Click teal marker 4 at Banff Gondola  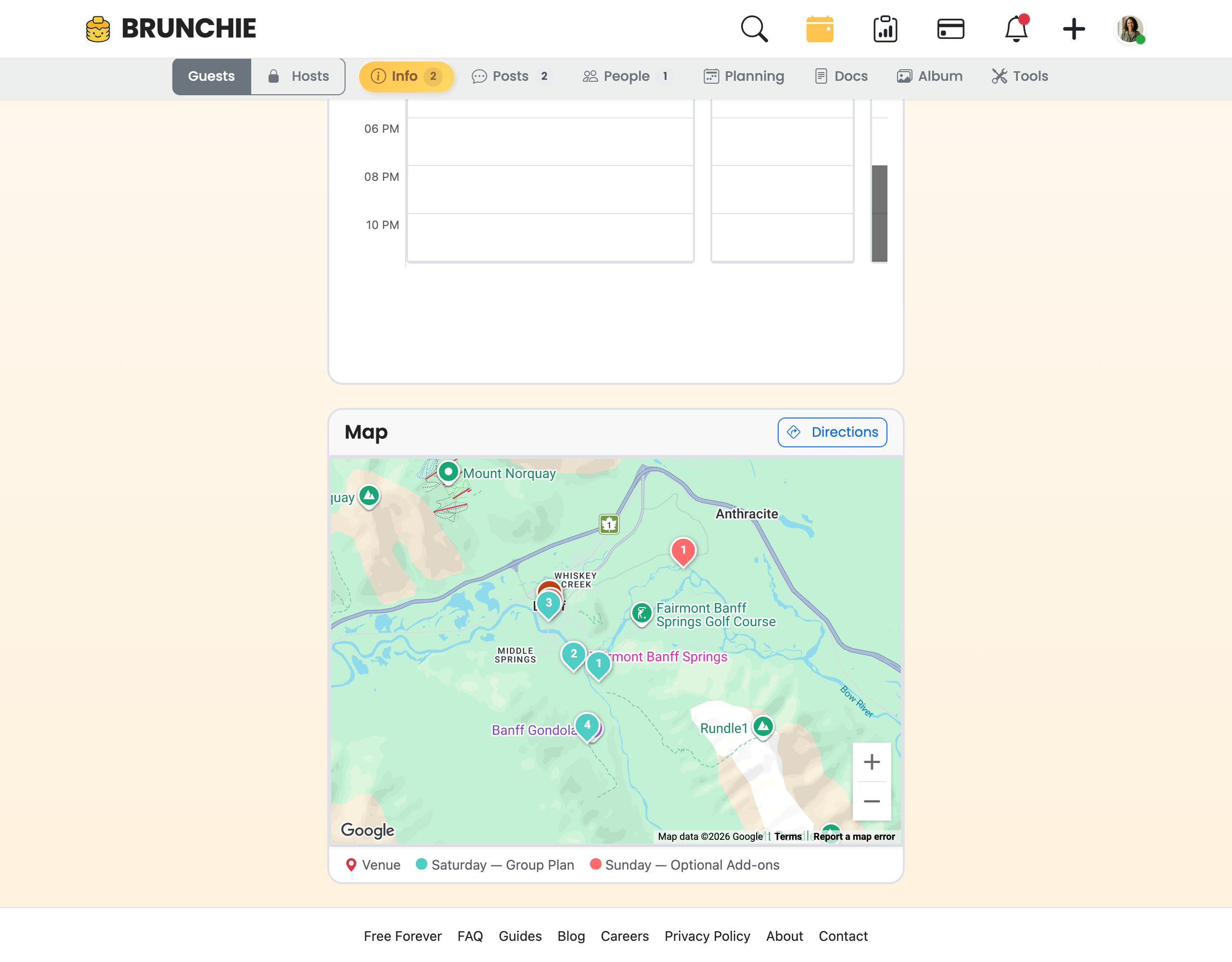587,726
